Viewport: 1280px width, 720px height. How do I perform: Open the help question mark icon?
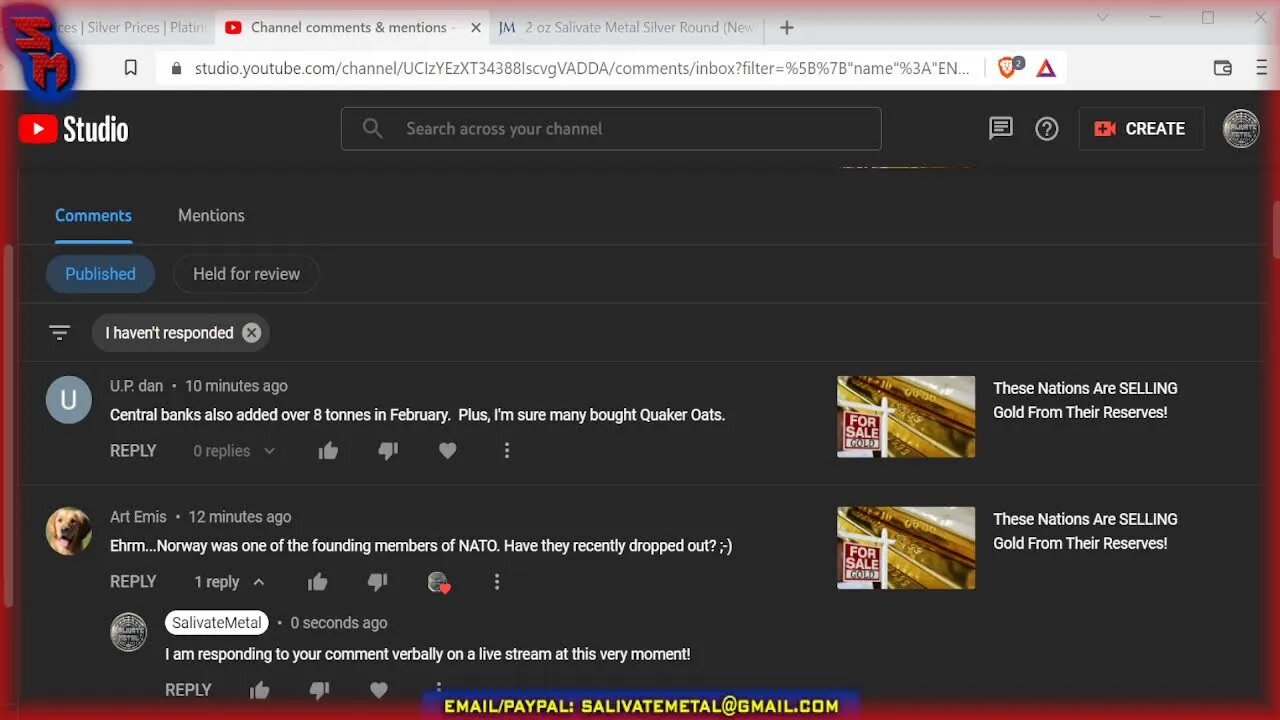[x=1046, y=128]
